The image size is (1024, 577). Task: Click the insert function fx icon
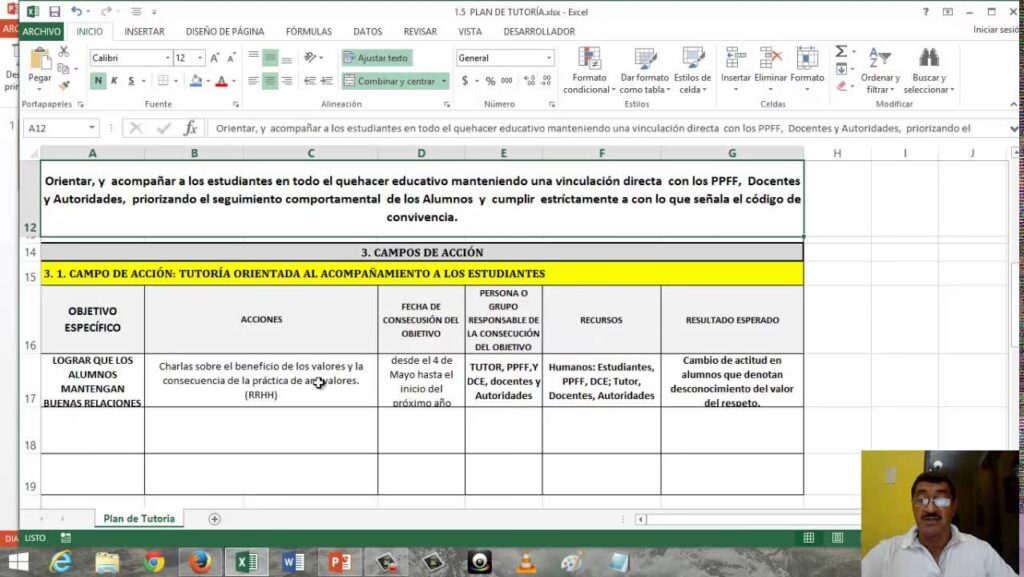[189, 128]
